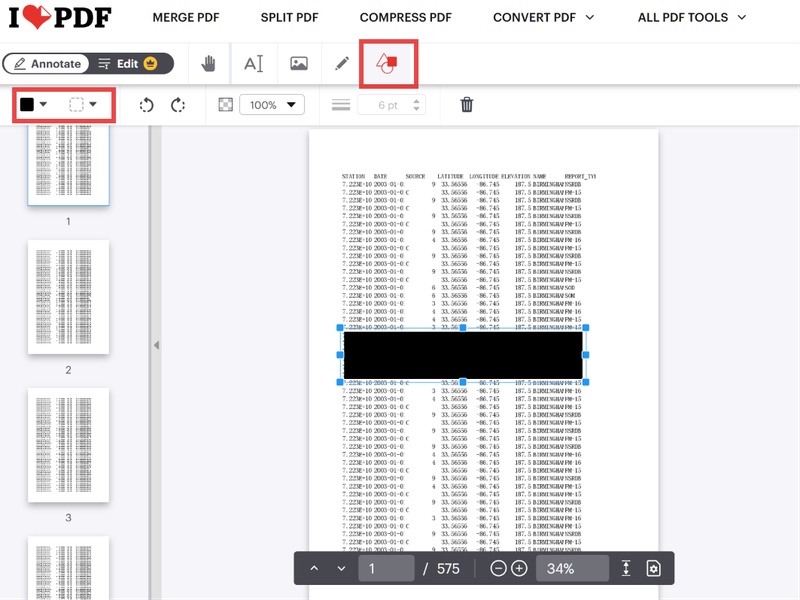The image size is (800, 600).
Task: Select the shapes tool
Action: [x=387, y=64]
